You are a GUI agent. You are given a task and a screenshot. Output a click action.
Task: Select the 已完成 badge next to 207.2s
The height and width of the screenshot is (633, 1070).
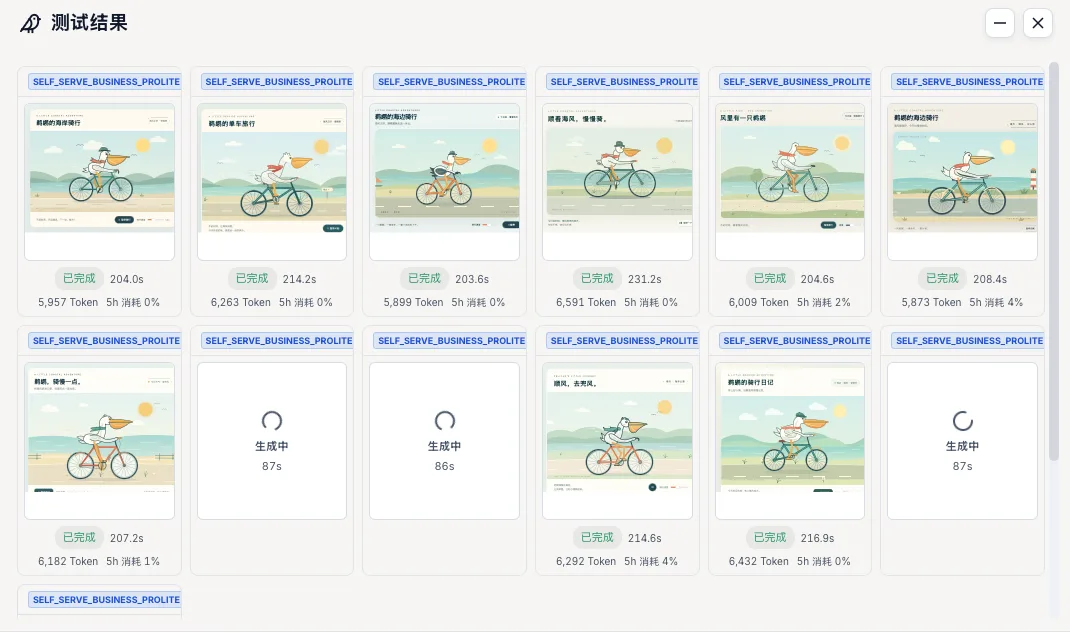tap(79, 538)
